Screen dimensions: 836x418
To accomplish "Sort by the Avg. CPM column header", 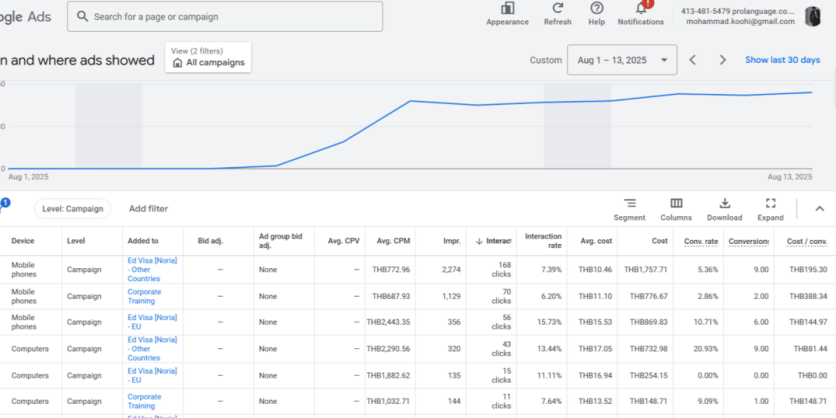I will tap(393, 241).
